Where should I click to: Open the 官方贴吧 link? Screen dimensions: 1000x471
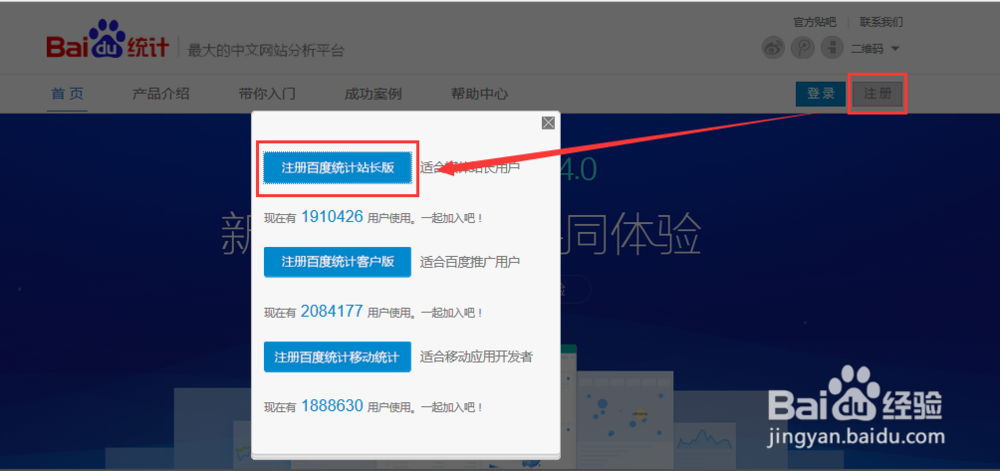(x=814, y=22)
